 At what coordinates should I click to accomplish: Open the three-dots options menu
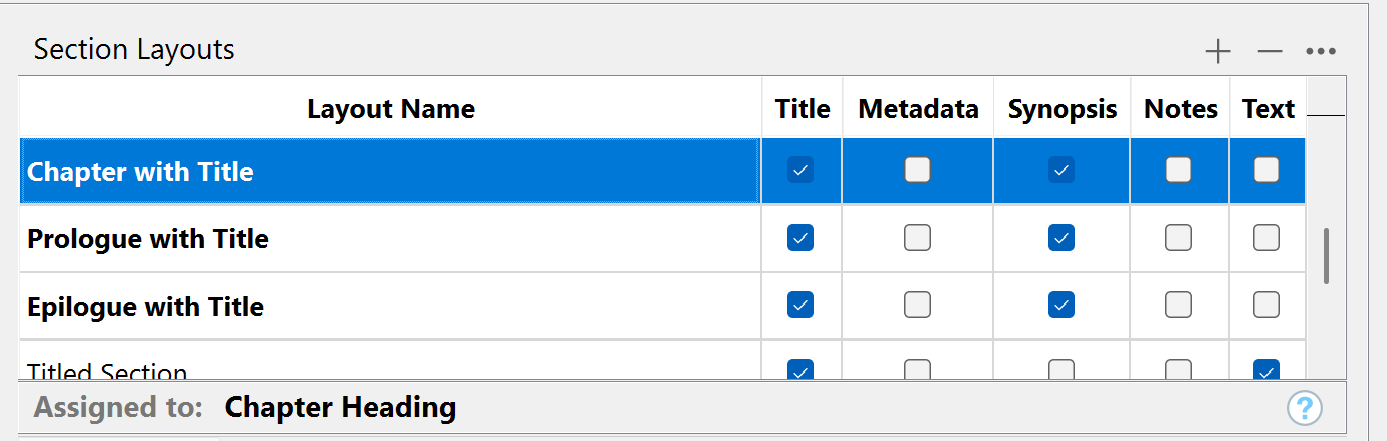tap(1321, 52)
